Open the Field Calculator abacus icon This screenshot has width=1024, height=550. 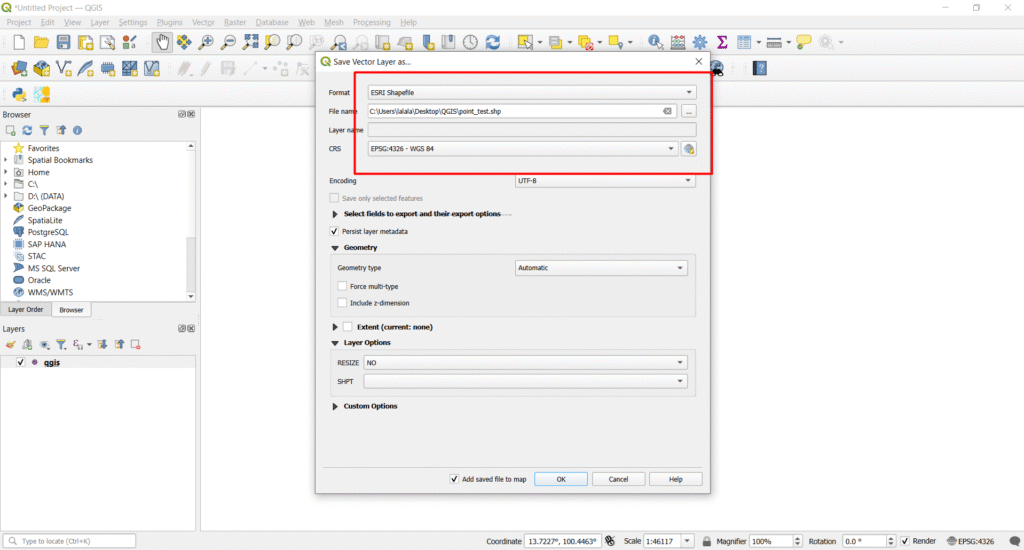[x=678, y=42]
